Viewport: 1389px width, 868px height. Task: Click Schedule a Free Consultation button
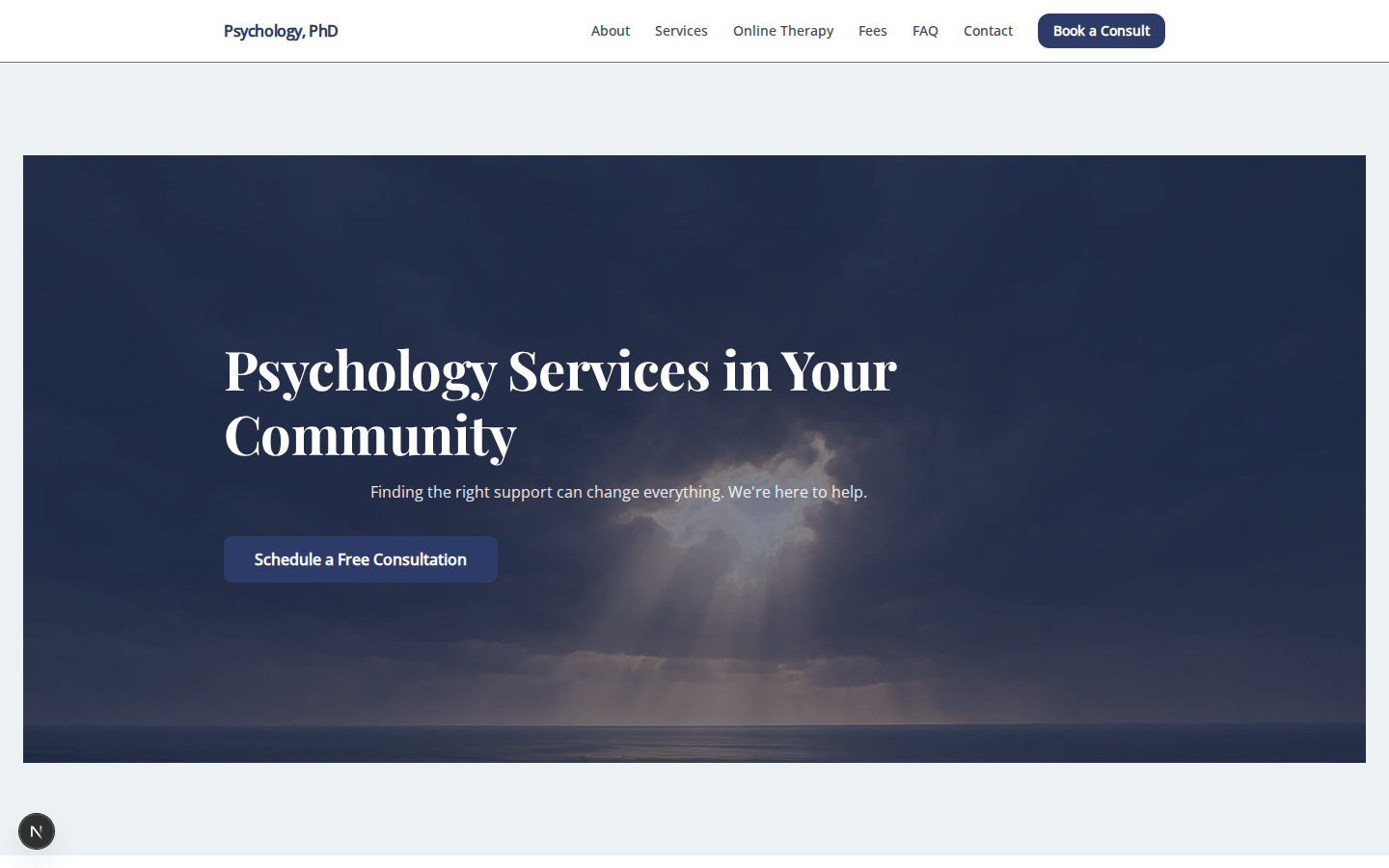point(361,559)
